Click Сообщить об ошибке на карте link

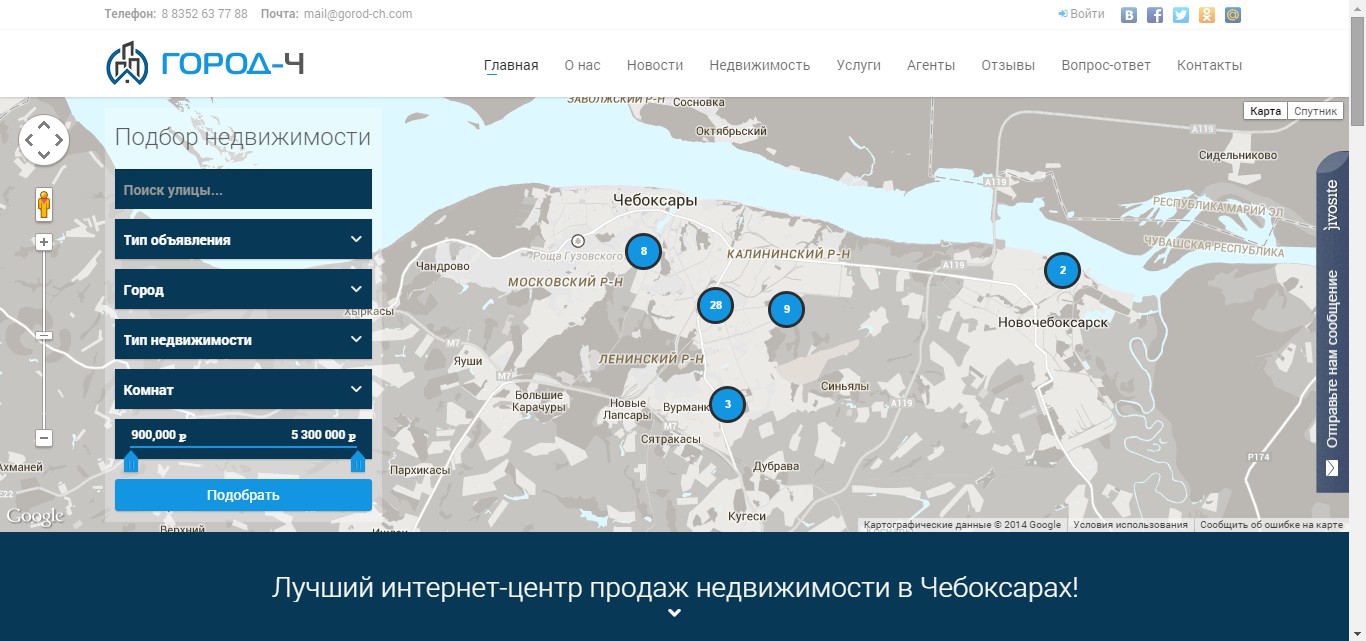coord(1271,525)
